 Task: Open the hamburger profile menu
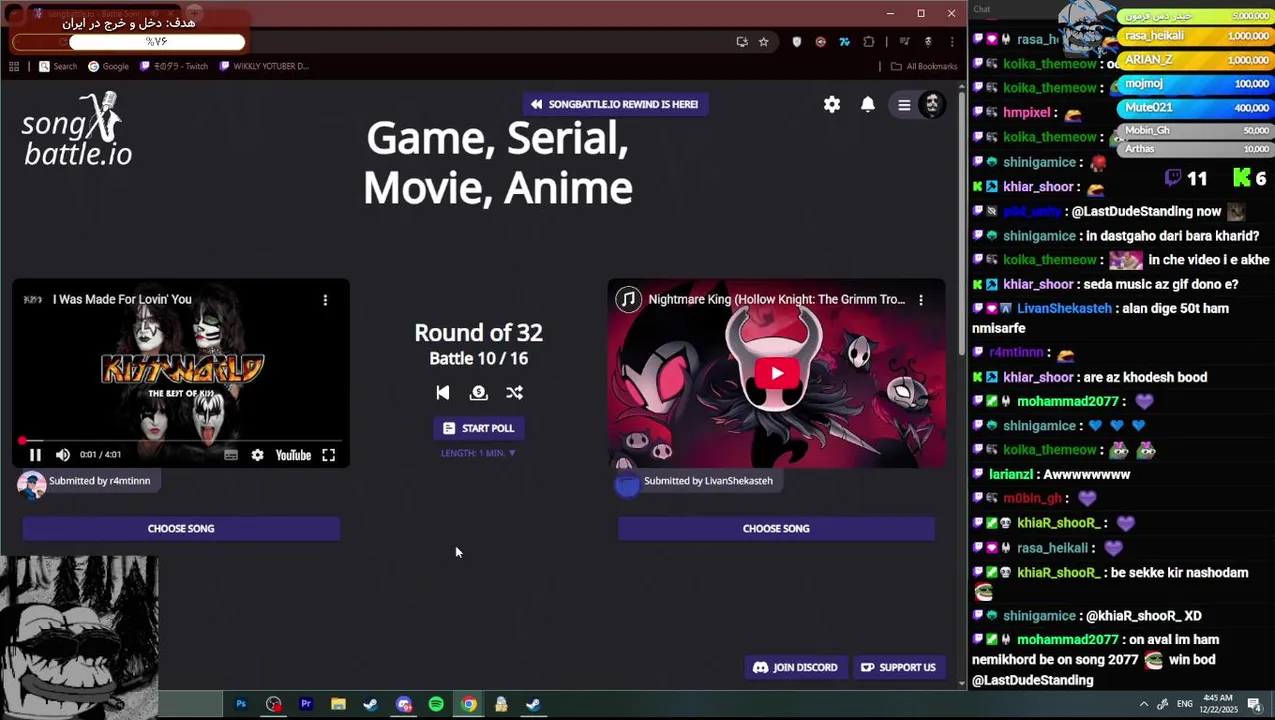(x=904, y=105)
